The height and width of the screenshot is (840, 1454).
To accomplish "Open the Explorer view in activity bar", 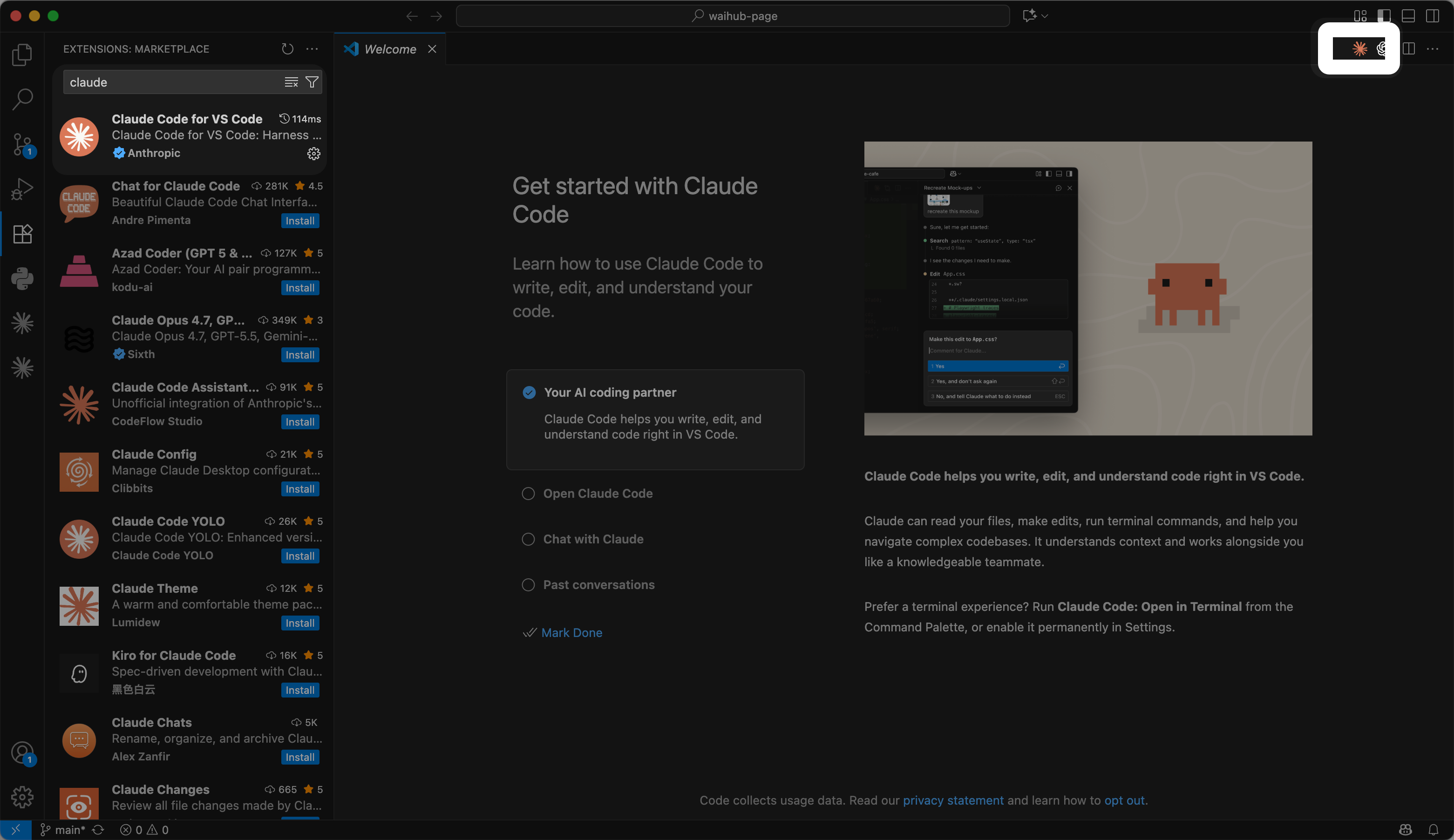I will click(x=22, y=55).
